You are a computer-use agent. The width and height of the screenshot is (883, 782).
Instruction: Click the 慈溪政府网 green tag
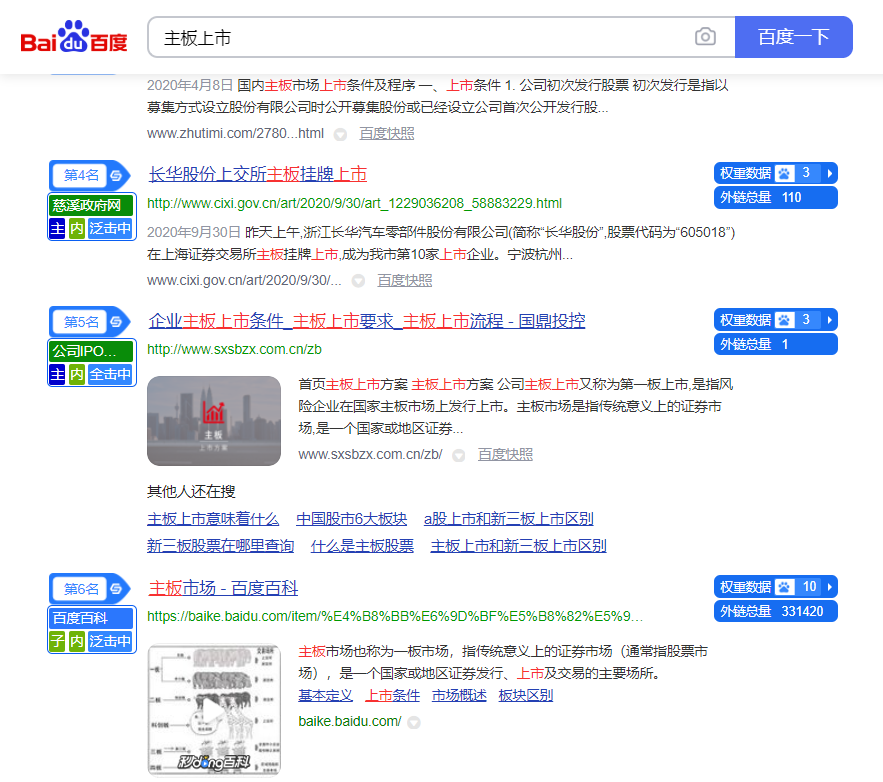point(91,205)
